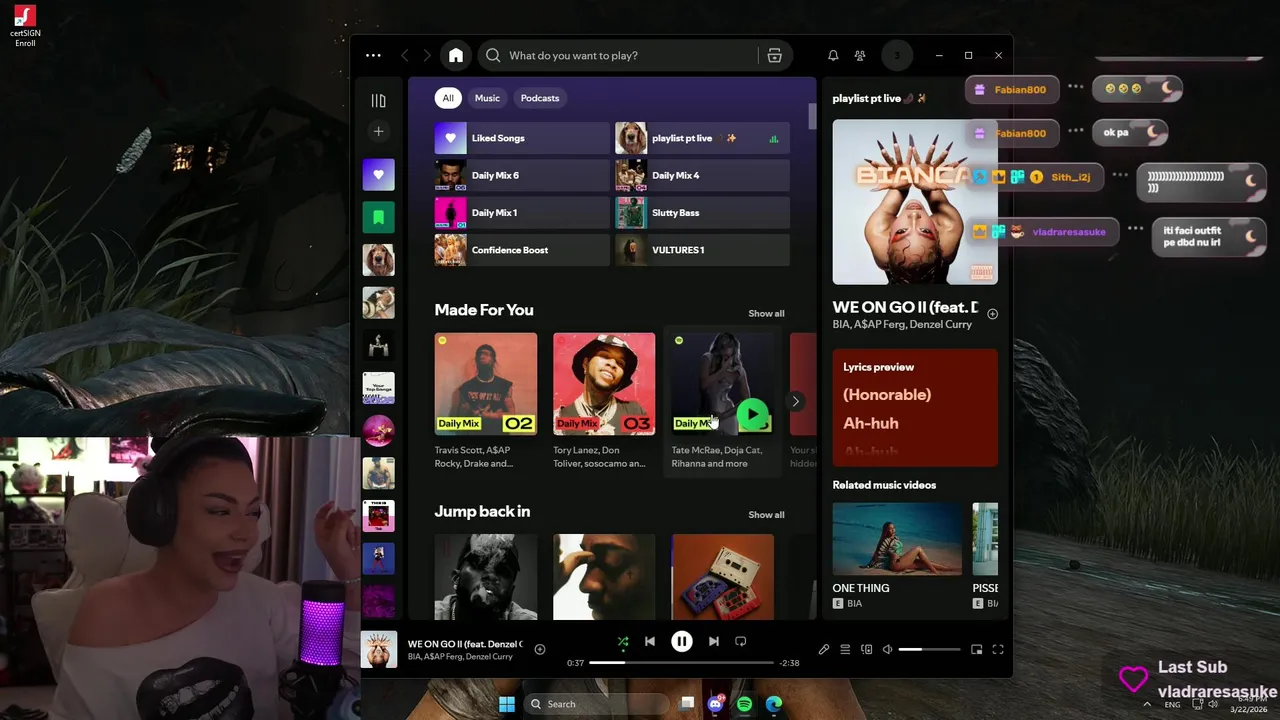Collapse Your Library icon
Screen dimensions: 1280x720
[378, 100]
